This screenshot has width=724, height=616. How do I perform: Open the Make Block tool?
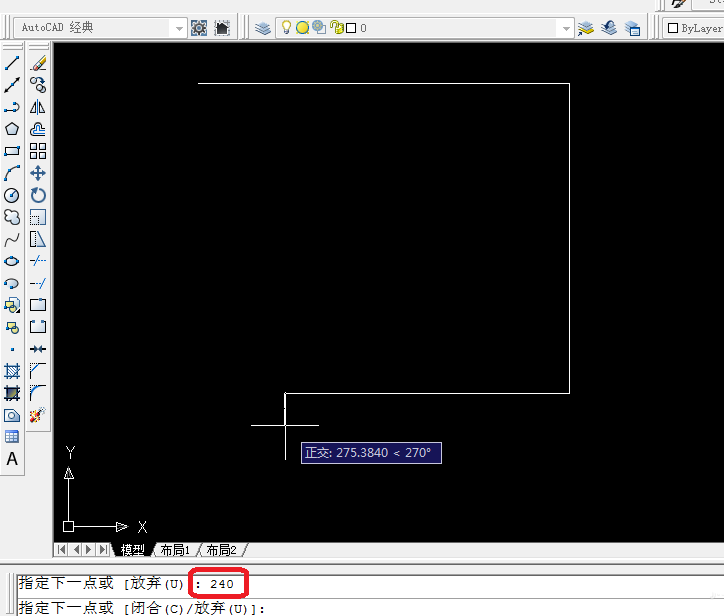point(12,327)
